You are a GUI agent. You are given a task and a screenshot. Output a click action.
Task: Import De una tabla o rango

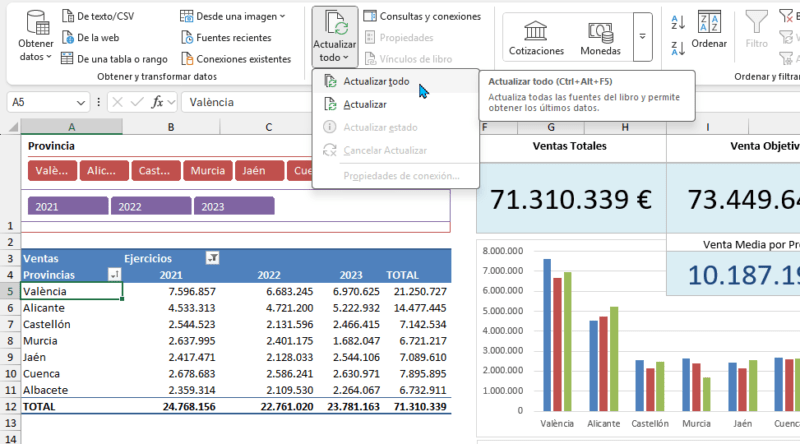(x=114, y=59)
